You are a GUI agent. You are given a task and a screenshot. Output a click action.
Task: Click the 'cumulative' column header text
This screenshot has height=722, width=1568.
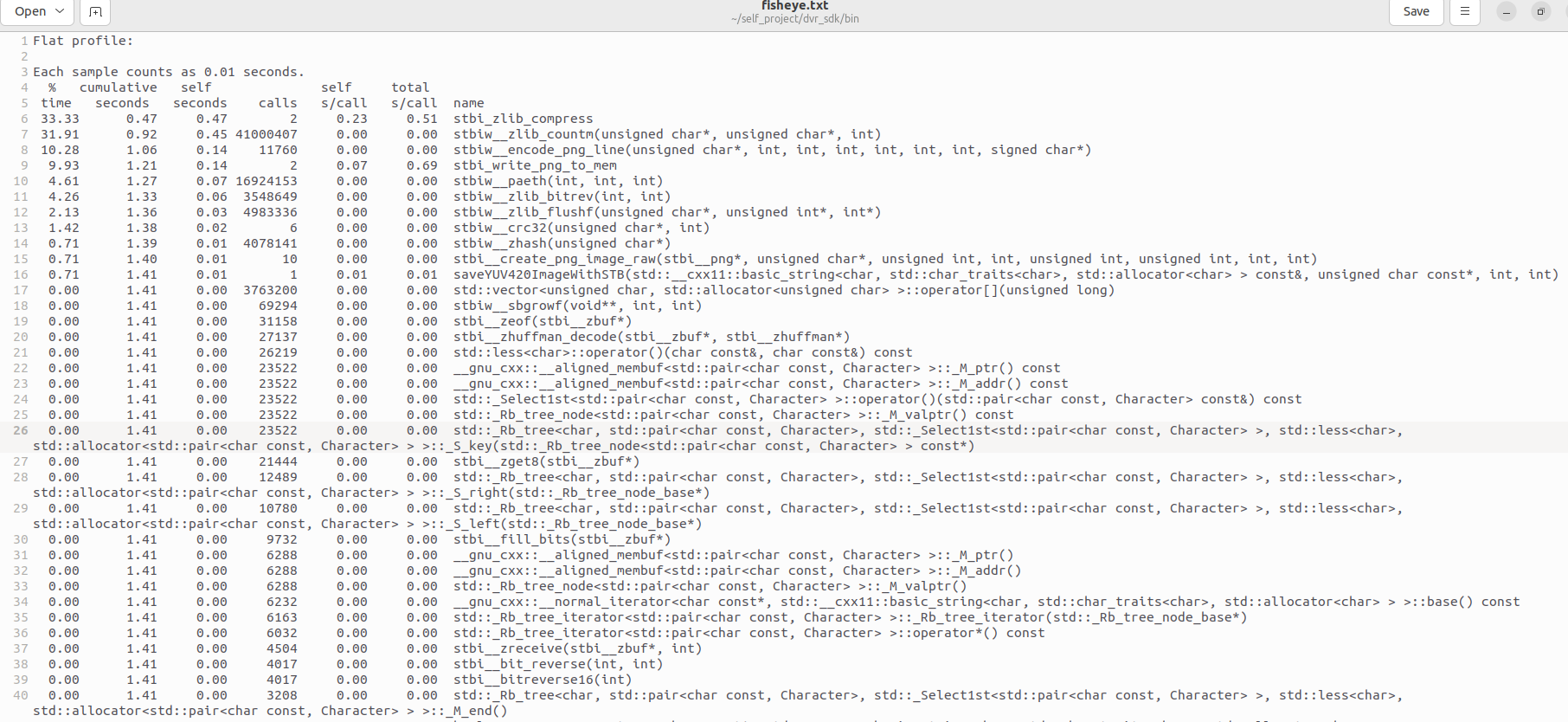pyautogui.click(x=119, y=87)
